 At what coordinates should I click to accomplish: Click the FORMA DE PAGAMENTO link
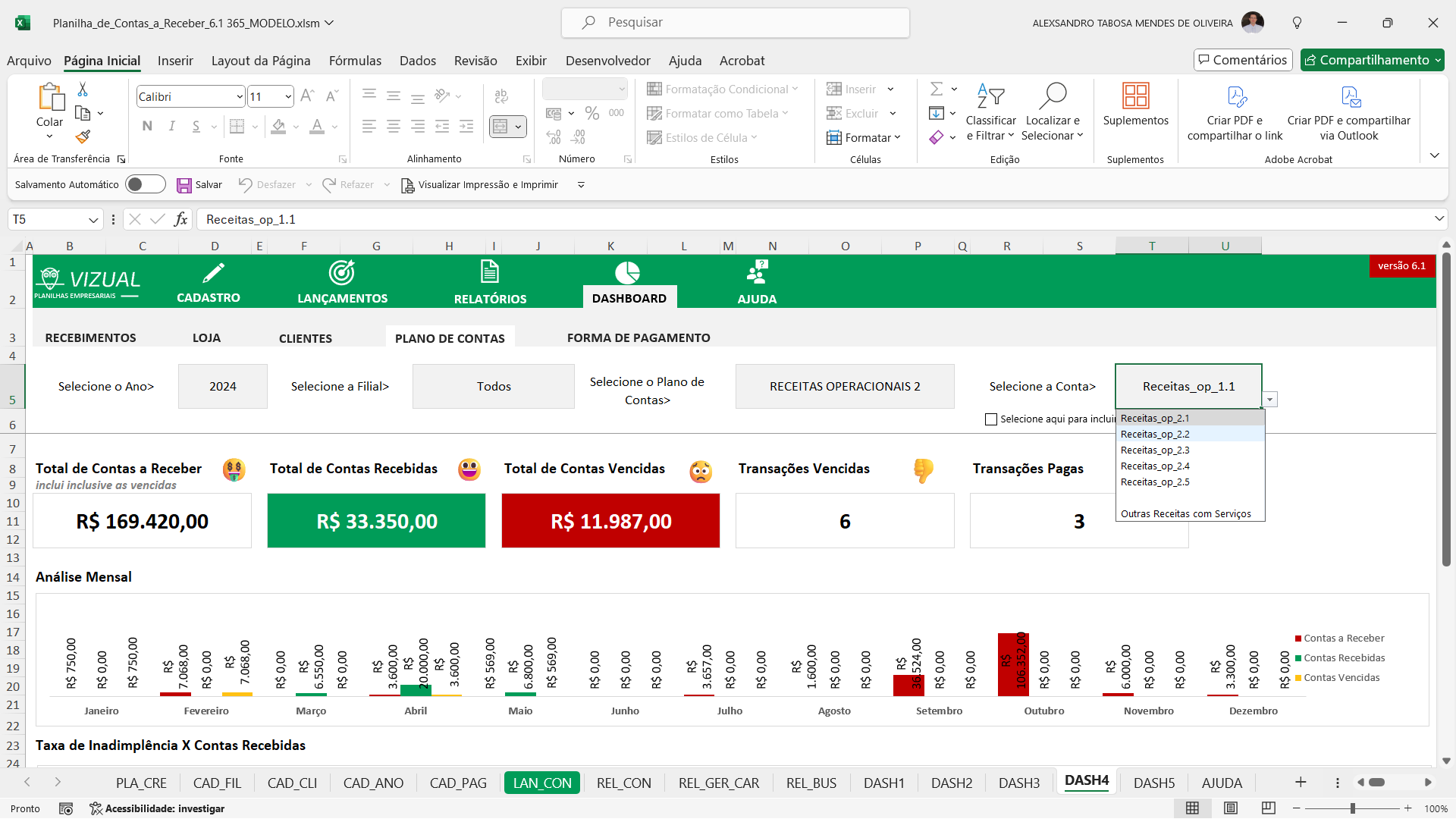[x=639, y=338]
